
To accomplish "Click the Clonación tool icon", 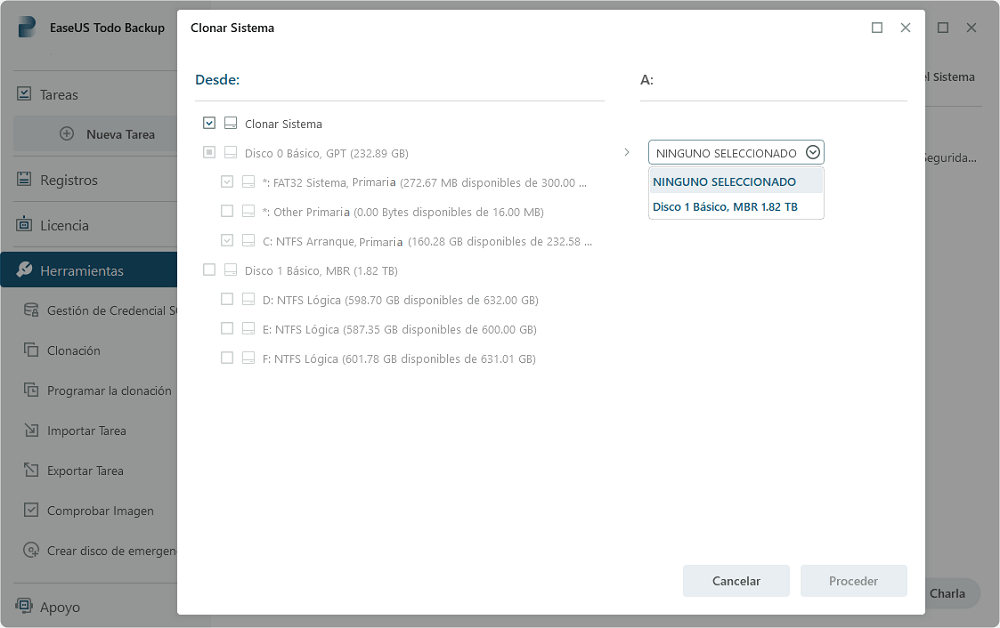I will pos(31,351).
